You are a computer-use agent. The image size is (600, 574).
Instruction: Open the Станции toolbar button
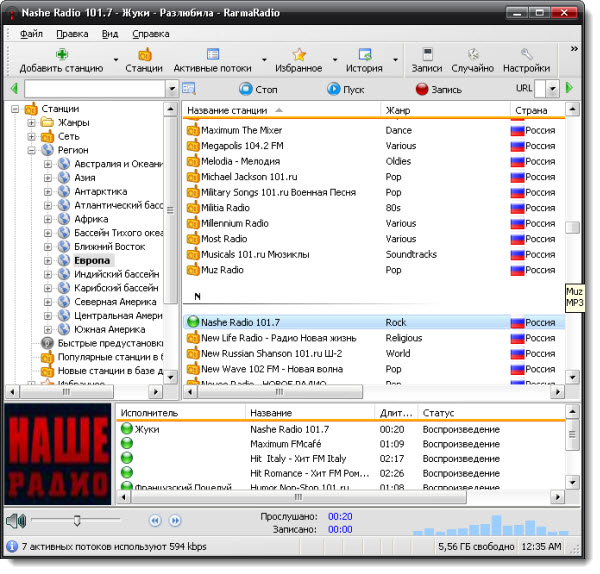(x=144, y=54)
